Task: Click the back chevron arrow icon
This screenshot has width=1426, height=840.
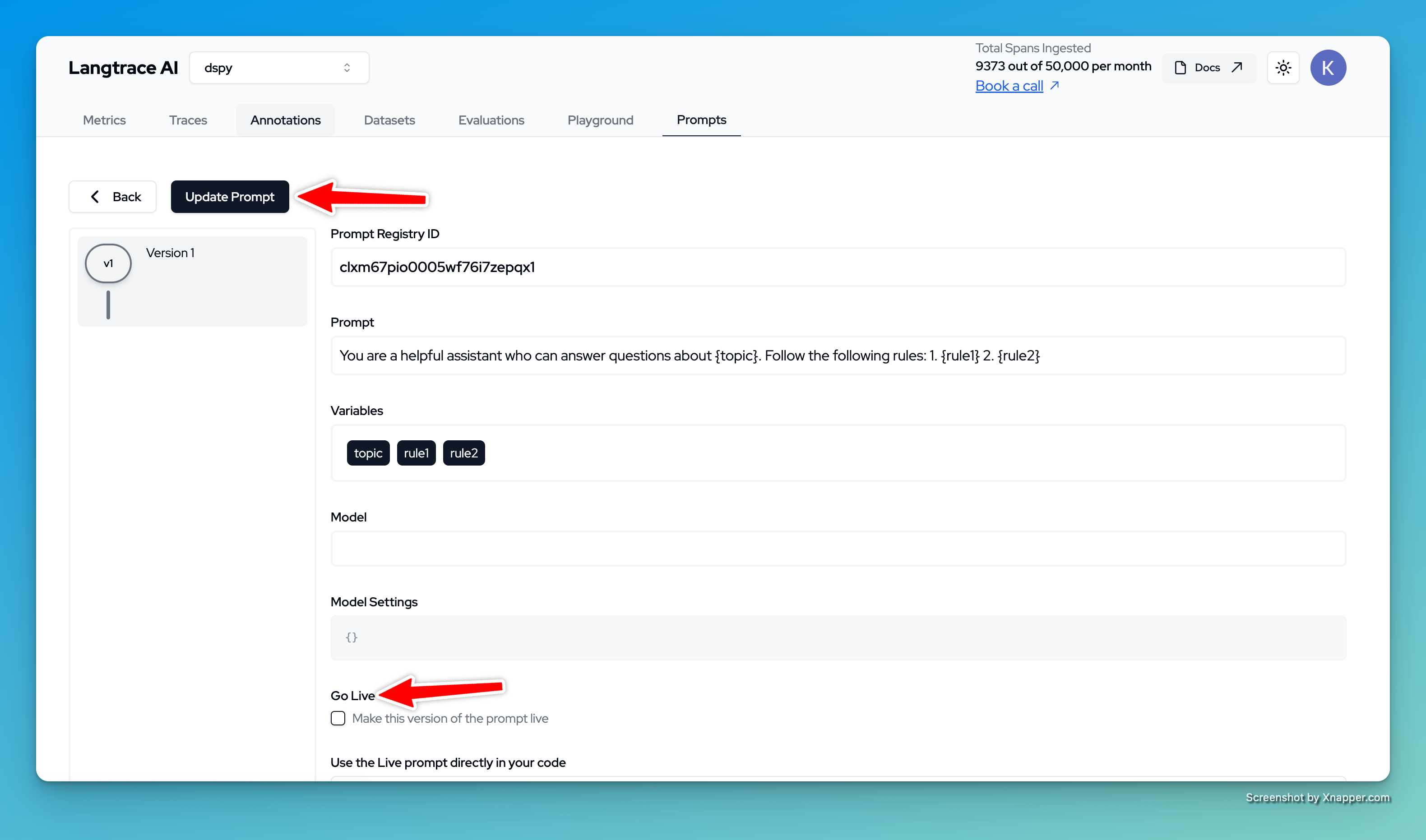Action: point(95,196)
